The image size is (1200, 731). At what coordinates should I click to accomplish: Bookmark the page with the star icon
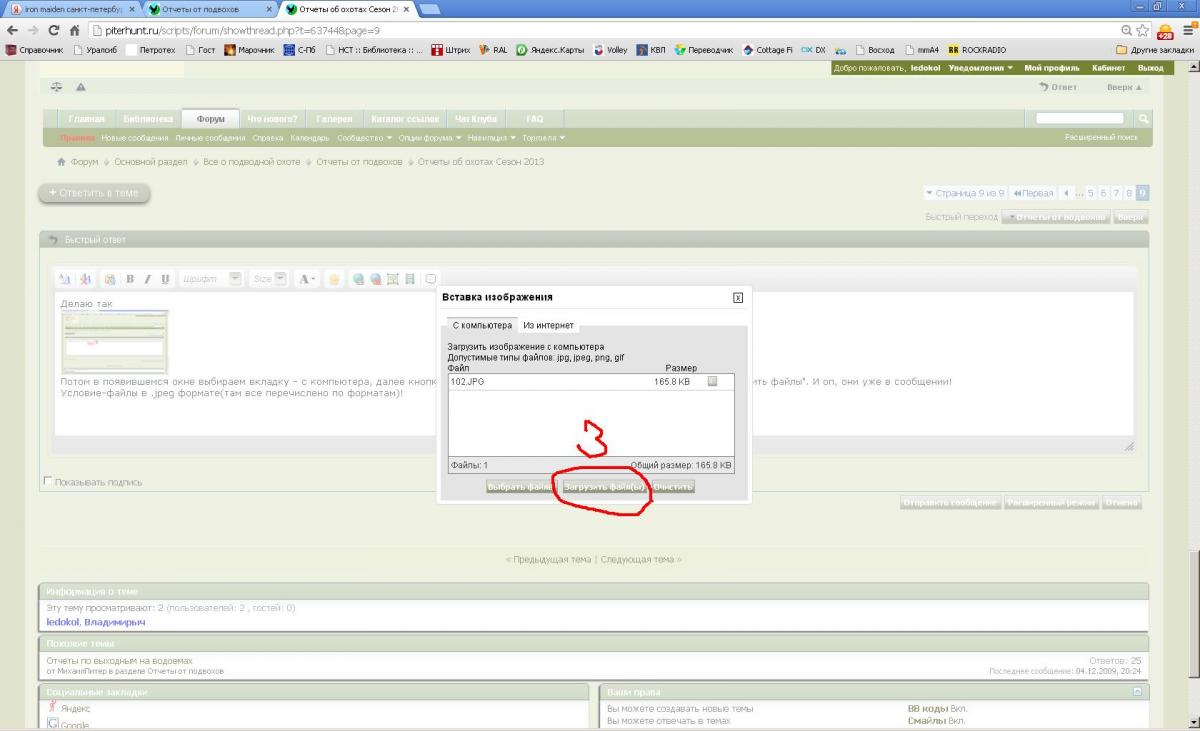1144,30
